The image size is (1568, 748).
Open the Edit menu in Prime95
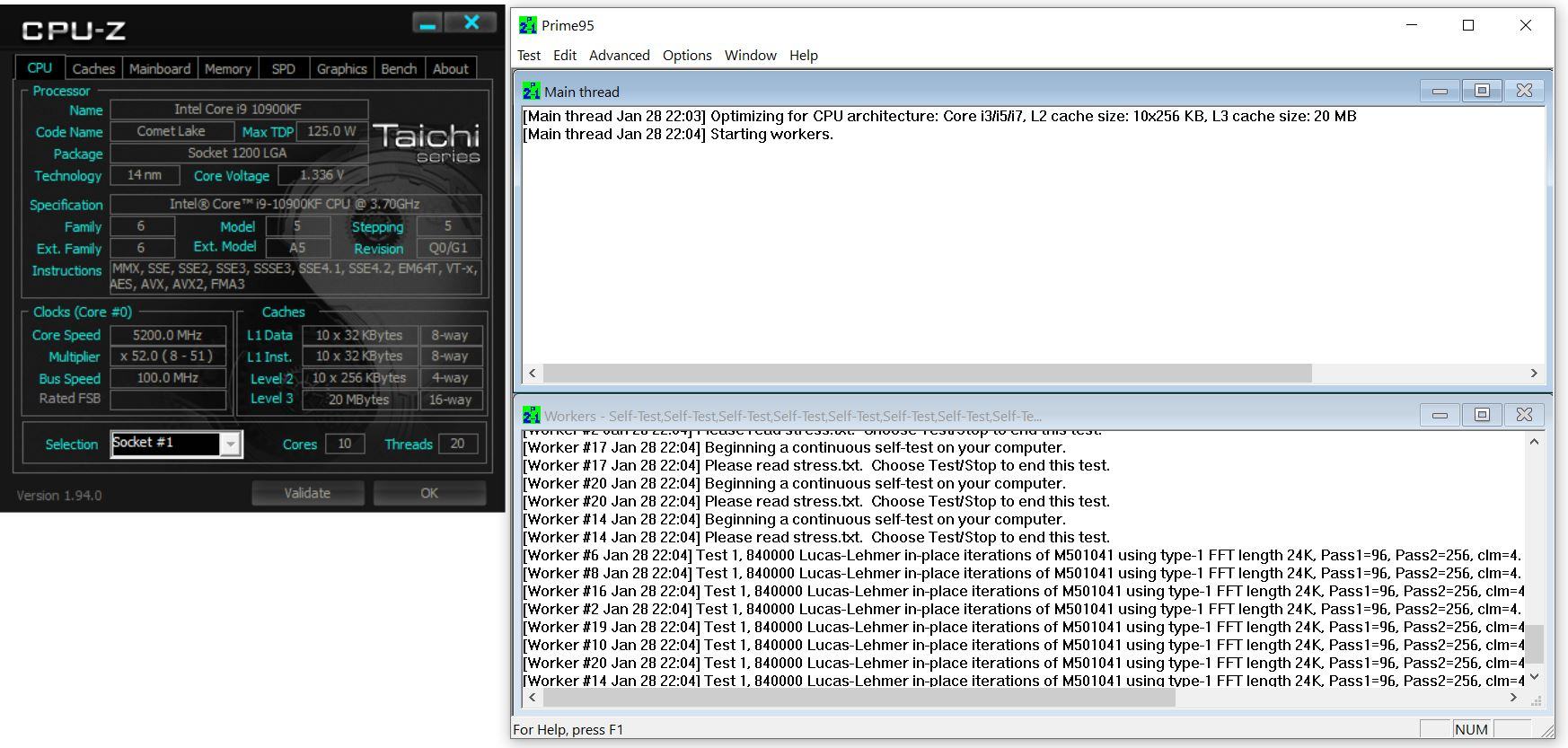point(565,56)
